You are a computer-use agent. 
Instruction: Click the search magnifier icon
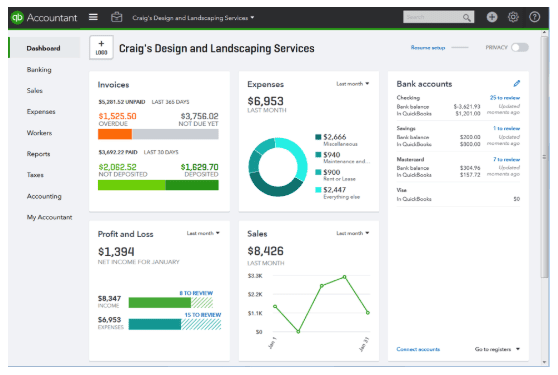coord(466,17)
